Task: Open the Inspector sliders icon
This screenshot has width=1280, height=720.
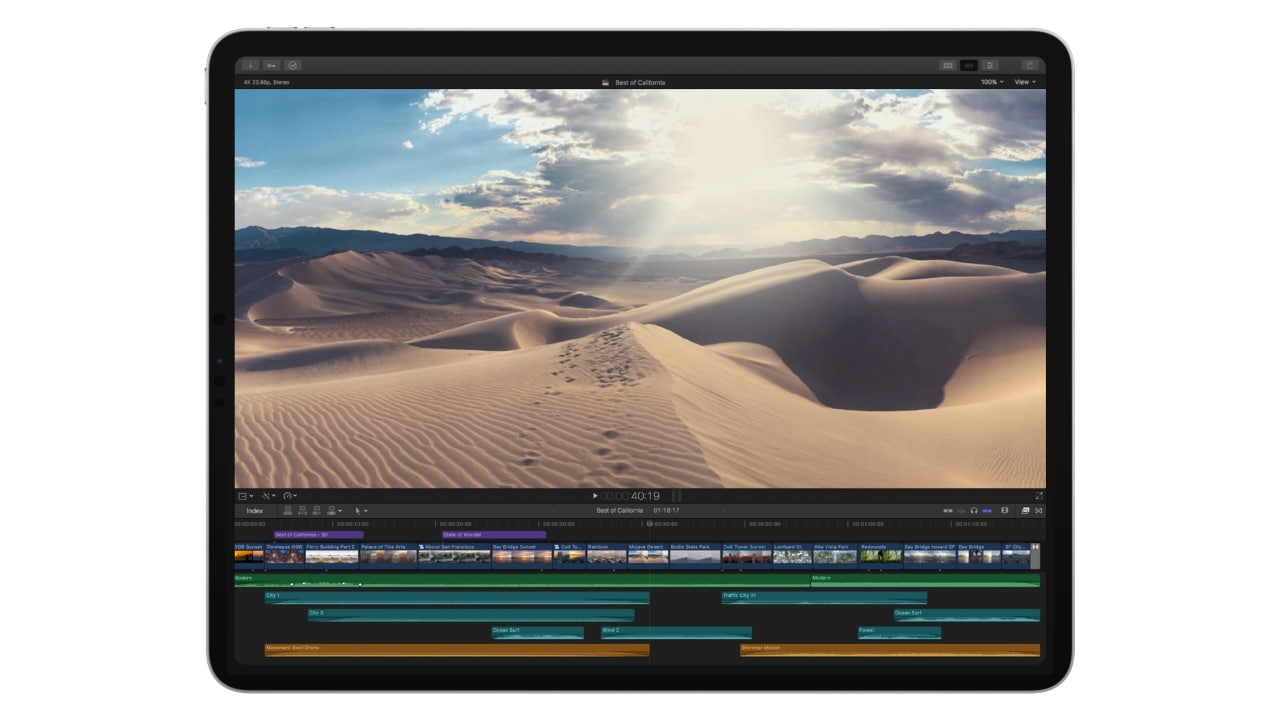Action: (x=990, y=65)
